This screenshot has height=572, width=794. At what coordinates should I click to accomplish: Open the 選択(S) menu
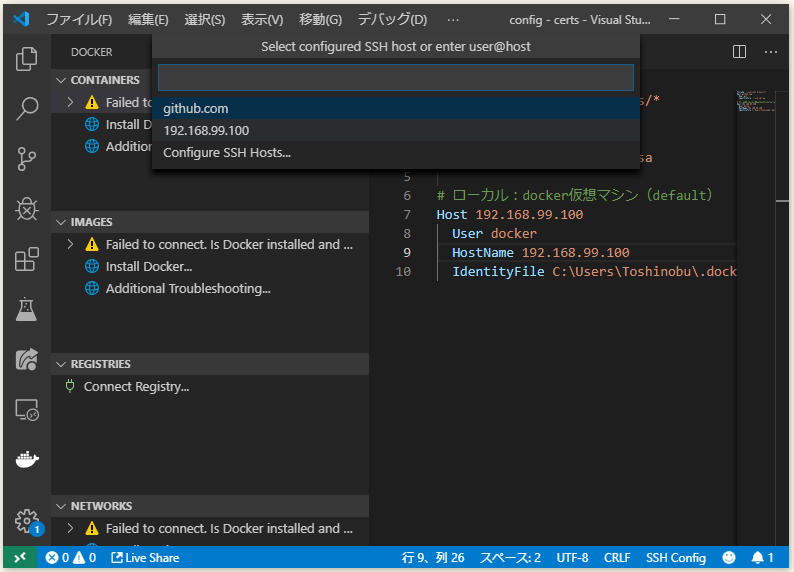coord(205,19)
